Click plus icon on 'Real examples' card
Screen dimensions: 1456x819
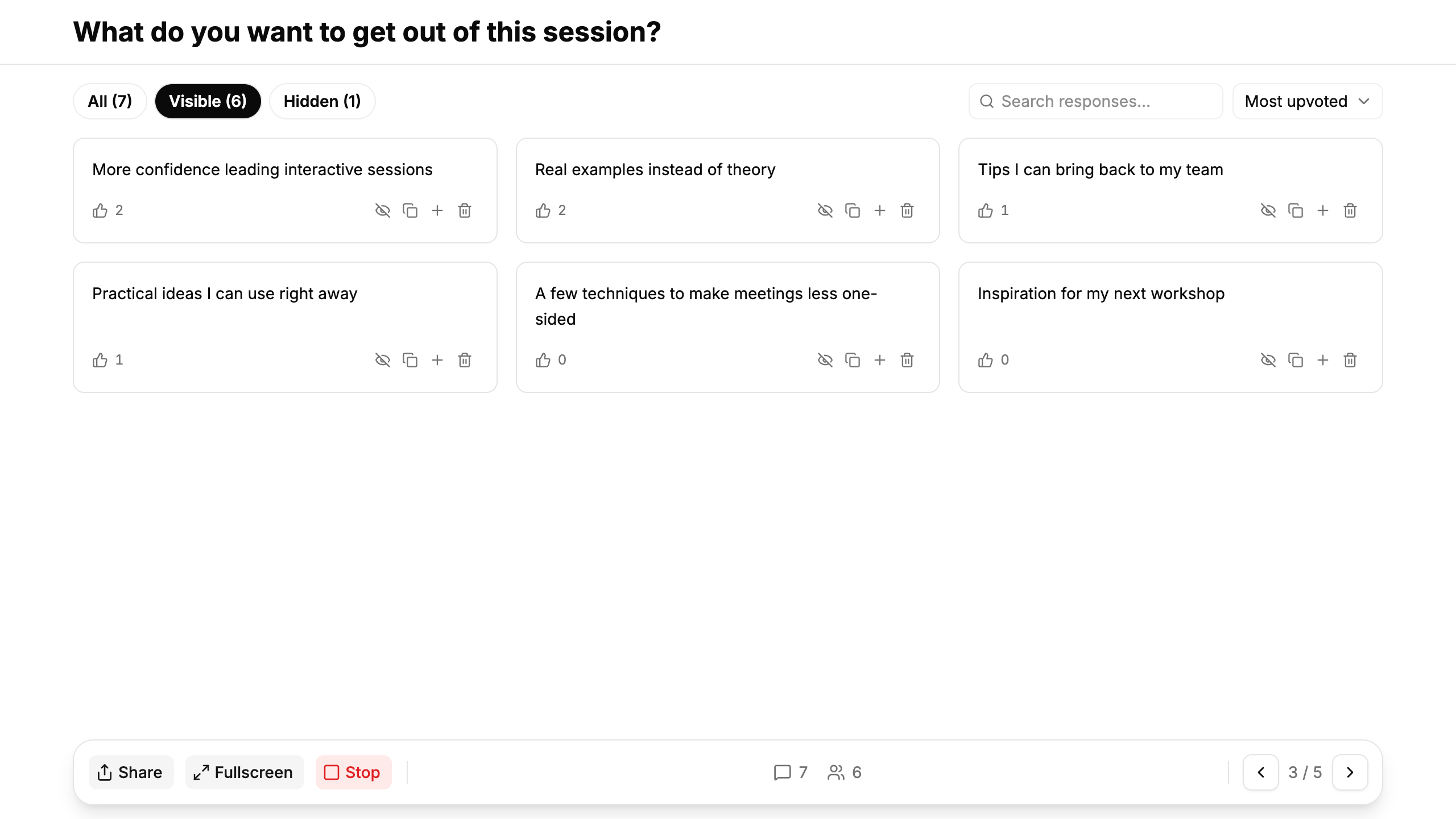pos(880,210)
